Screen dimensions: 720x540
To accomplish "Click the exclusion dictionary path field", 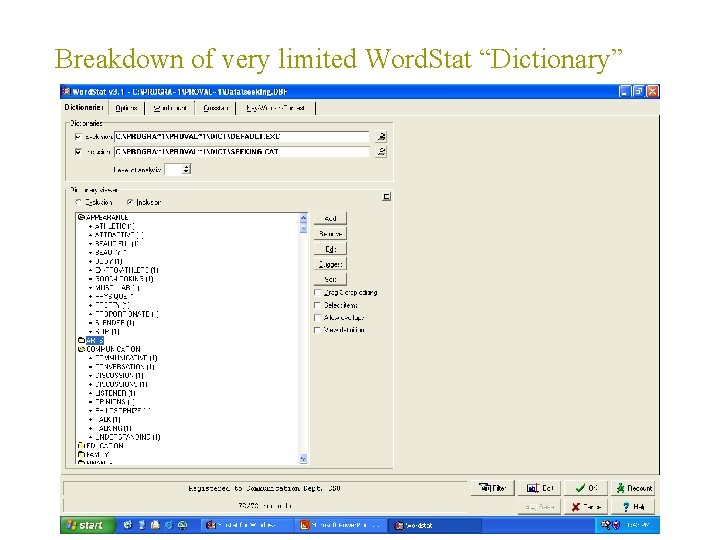I will (x=242, y=136).
